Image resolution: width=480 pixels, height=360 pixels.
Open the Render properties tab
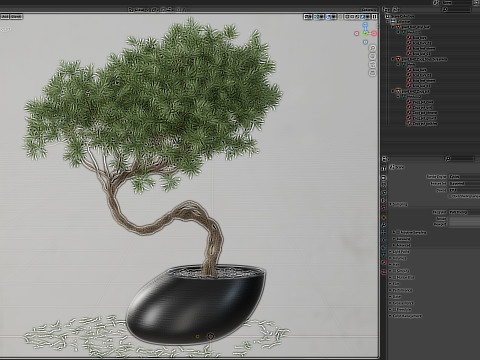(x=384, y=178)
